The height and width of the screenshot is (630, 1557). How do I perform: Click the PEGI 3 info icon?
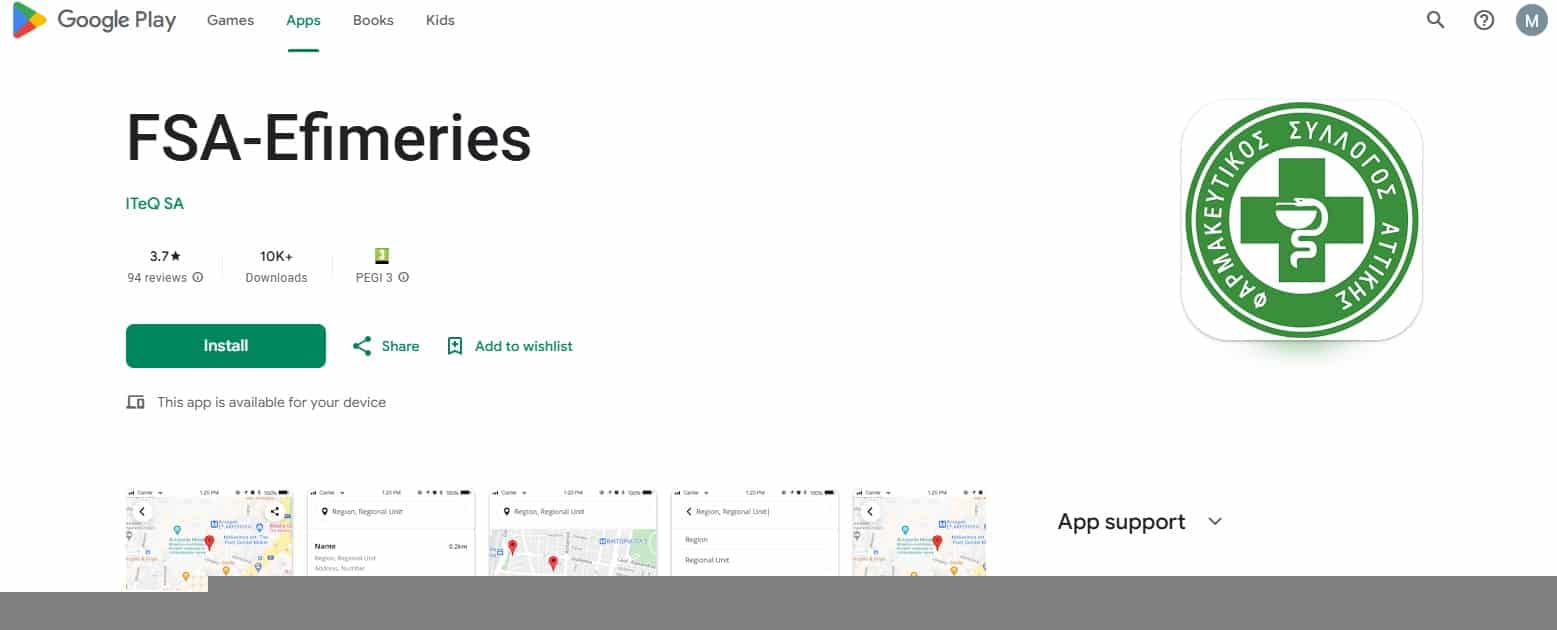404,277
